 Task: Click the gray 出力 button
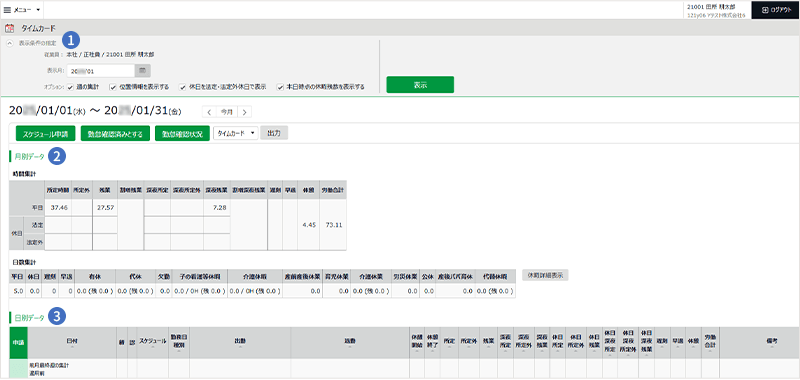click(x=274, y=133)
